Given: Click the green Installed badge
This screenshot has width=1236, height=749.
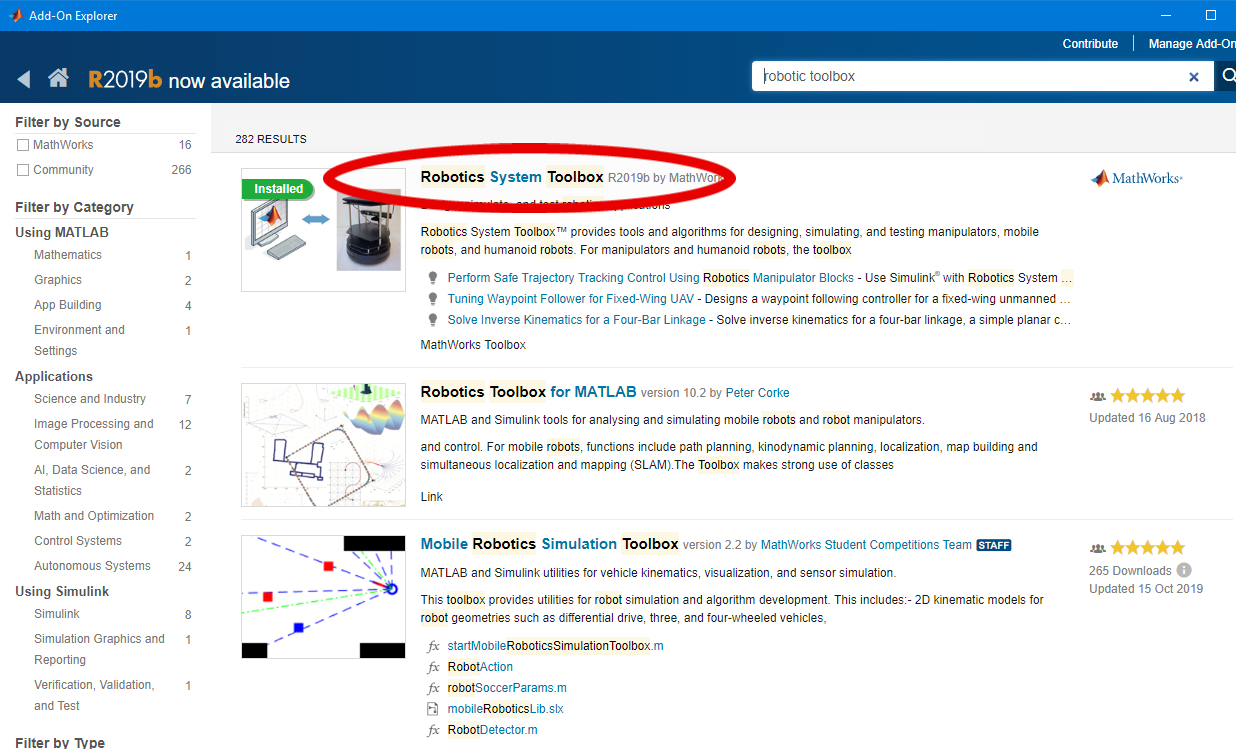Looking at the screenshot, I should (278, 188).
